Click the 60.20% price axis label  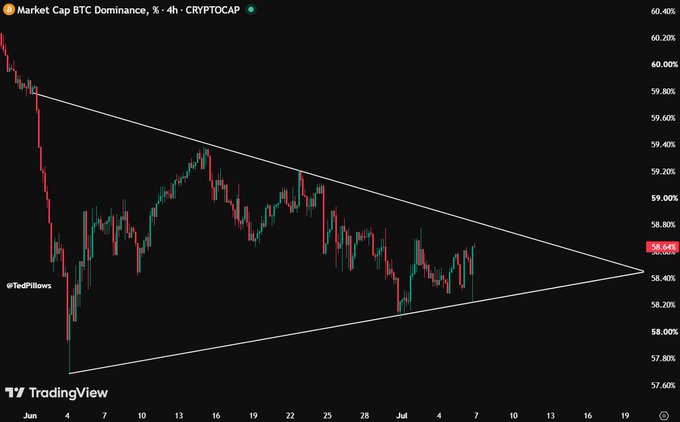664,38
